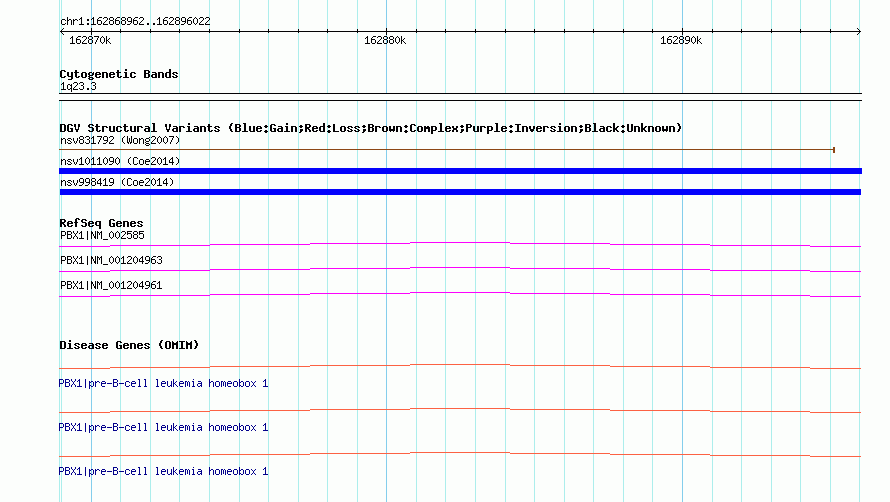Click the black cytogenetic band 1q23.3 line
The height and width of the screenshot is (502, 890).
point(460,97)
